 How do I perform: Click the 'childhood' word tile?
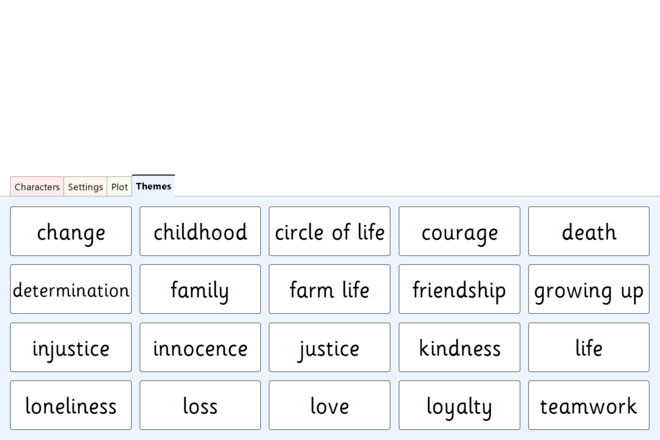pos(200,232)
